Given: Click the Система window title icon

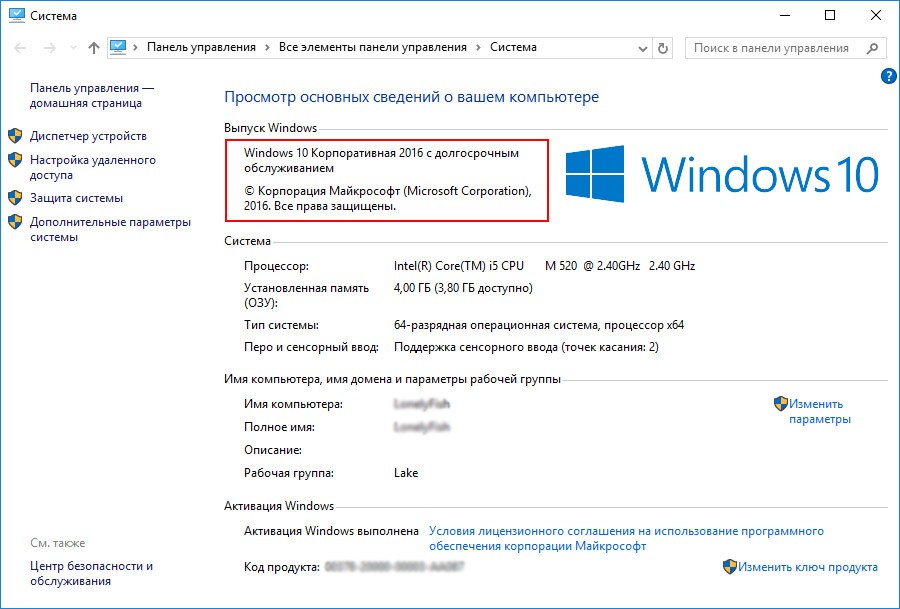Looking at the screenshot, I should point(17,15).
